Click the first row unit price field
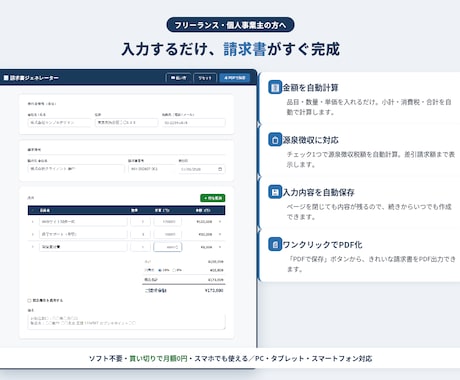The width and height of the screenshot is (460, 380). (168, 221)
